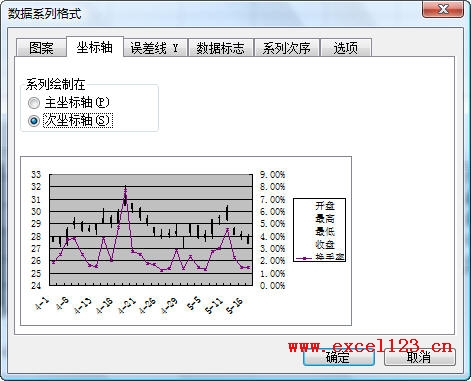Click the 0.00% secondary axis label
This screenshot has width=471, height=381.
pyautogui.click(x=273, y=286)
